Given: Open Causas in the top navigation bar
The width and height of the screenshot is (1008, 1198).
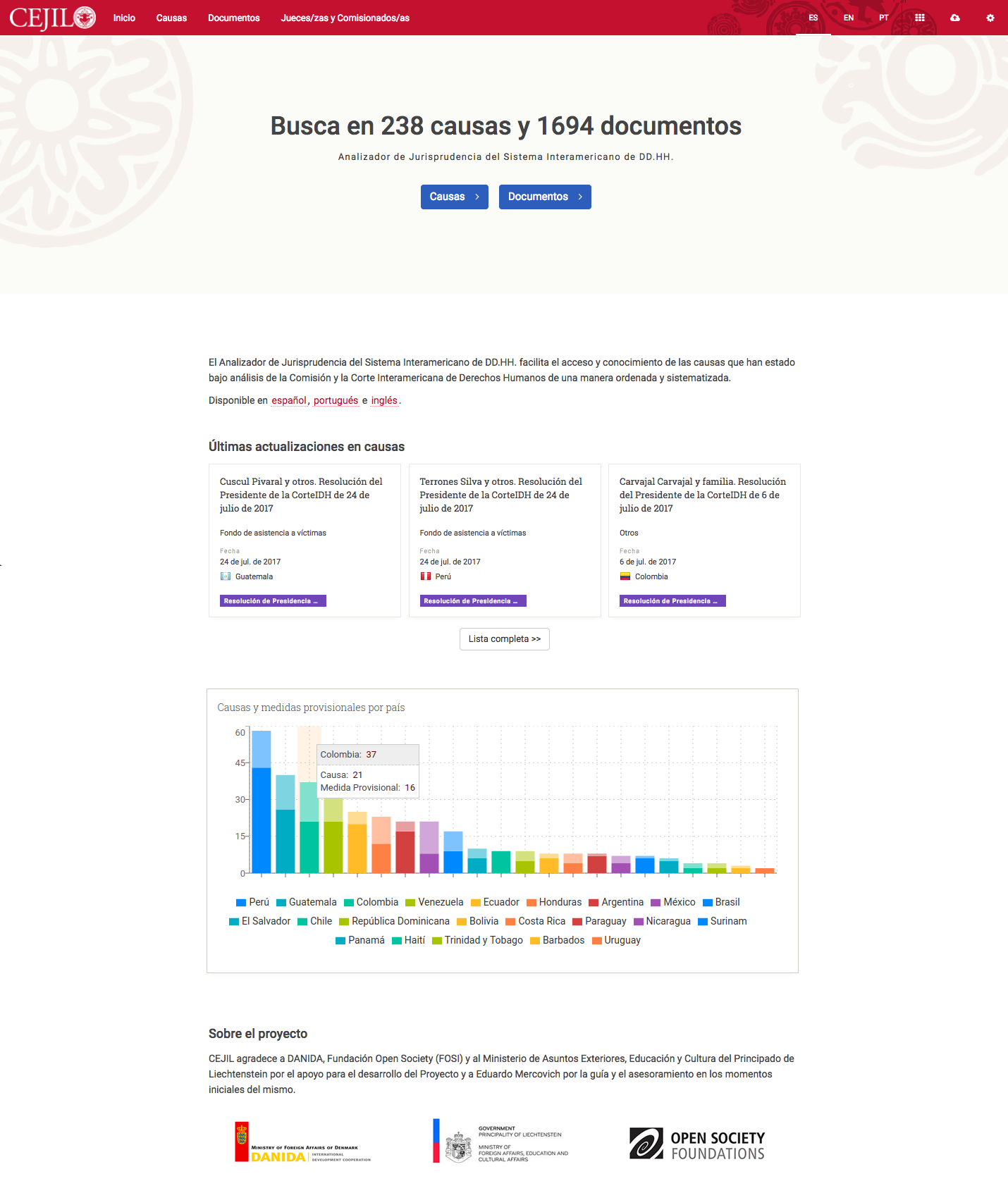Looking at the screenshot, I should [x=171, y=18].
